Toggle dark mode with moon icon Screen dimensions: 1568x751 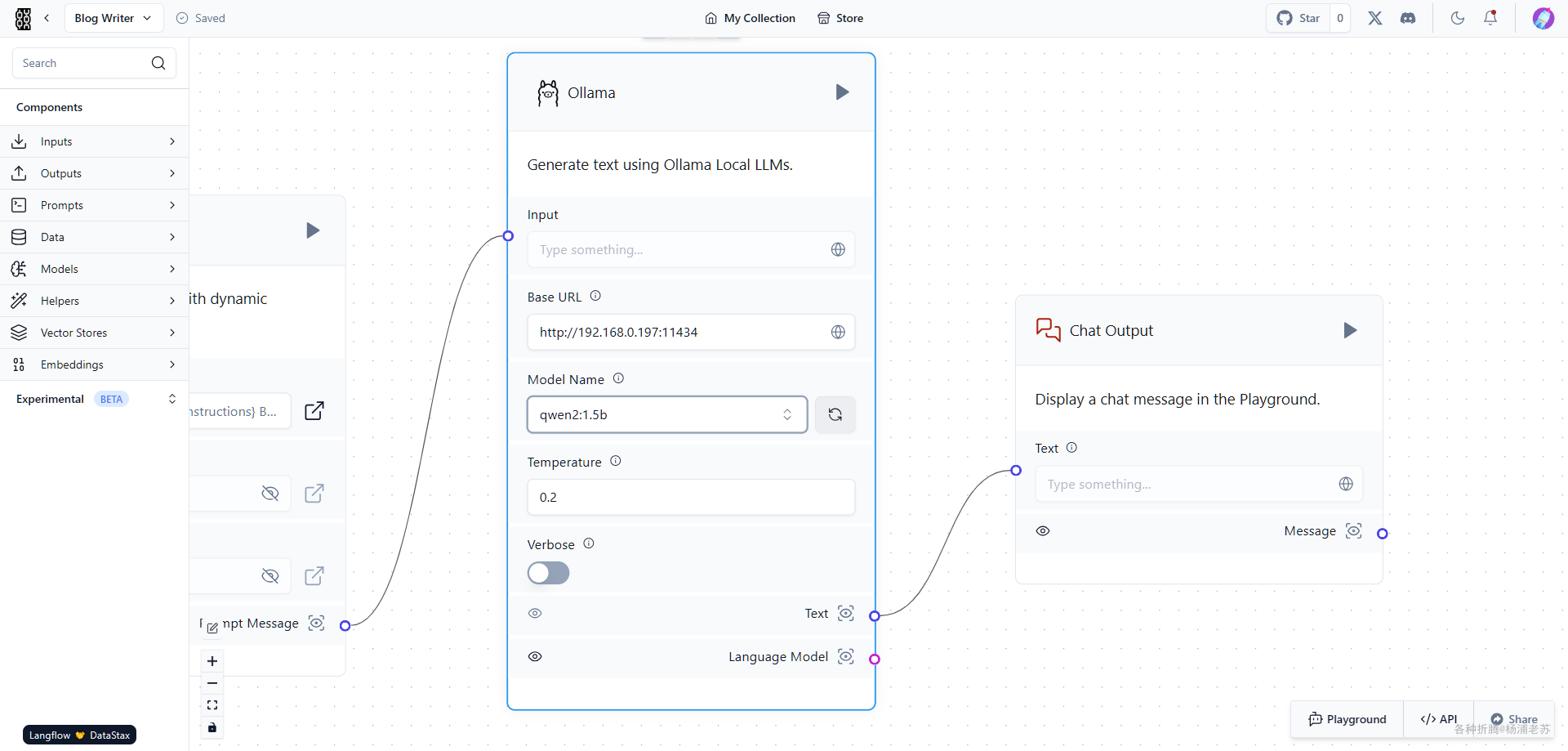tap(1458, 18)
